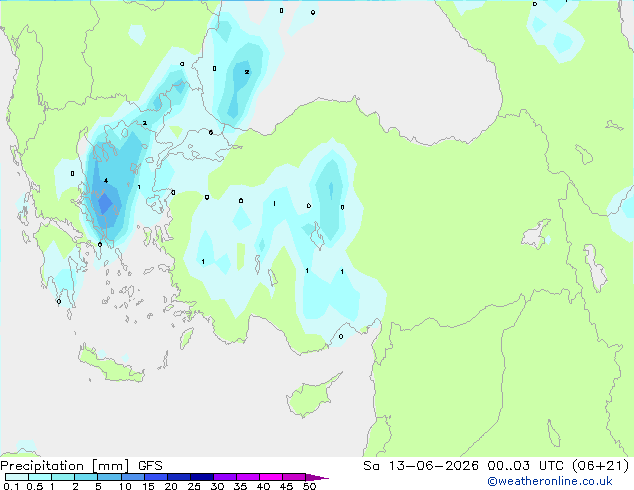Click the legend label "50"
Viewport: 634px width, 490px height.
(309, 486)
